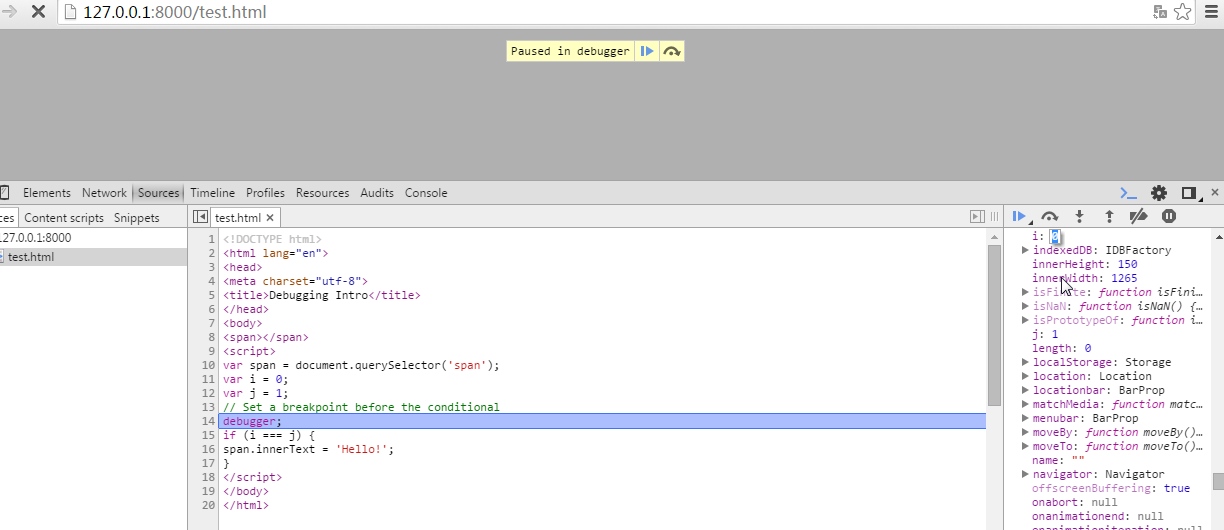Go forward in browser history
This screenshot has height=530, width=1224.
[9, 12]
